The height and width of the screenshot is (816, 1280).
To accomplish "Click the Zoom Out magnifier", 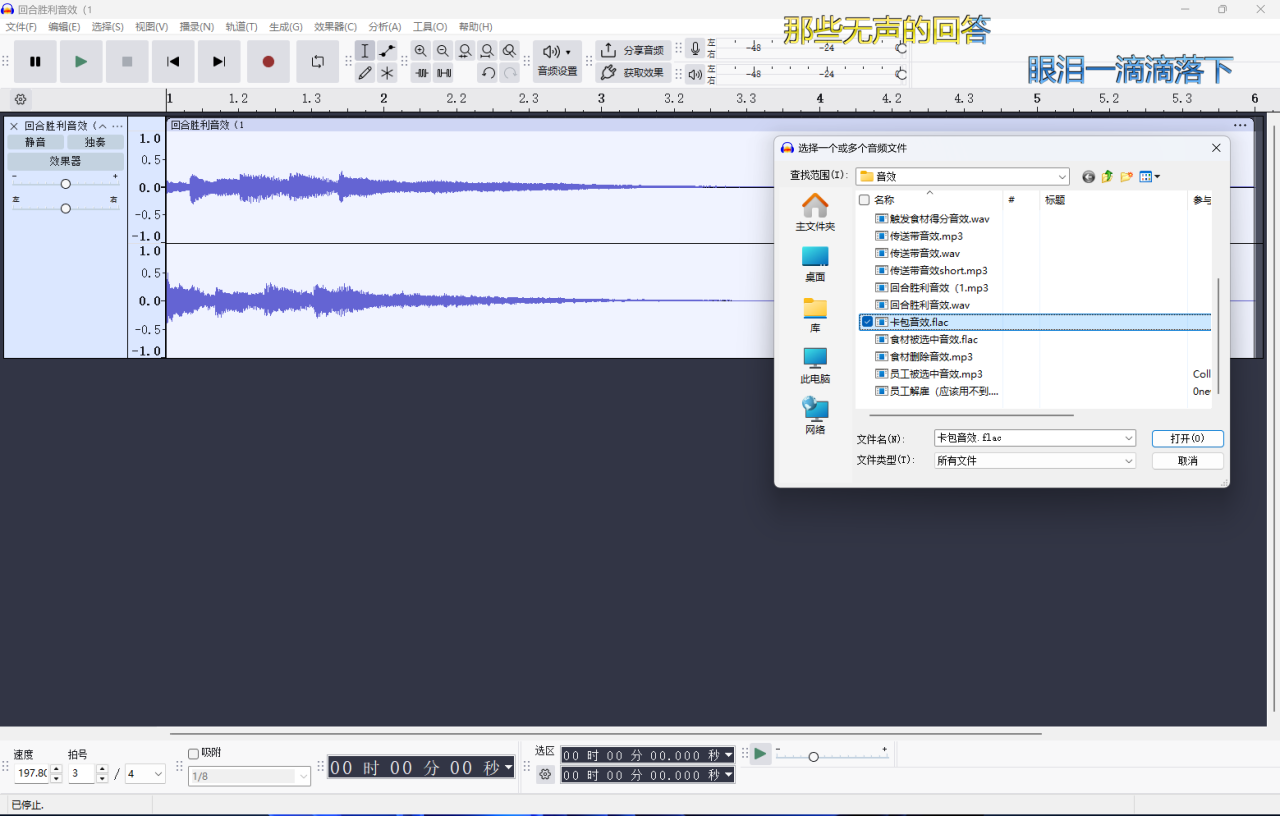I will point(443,51).
